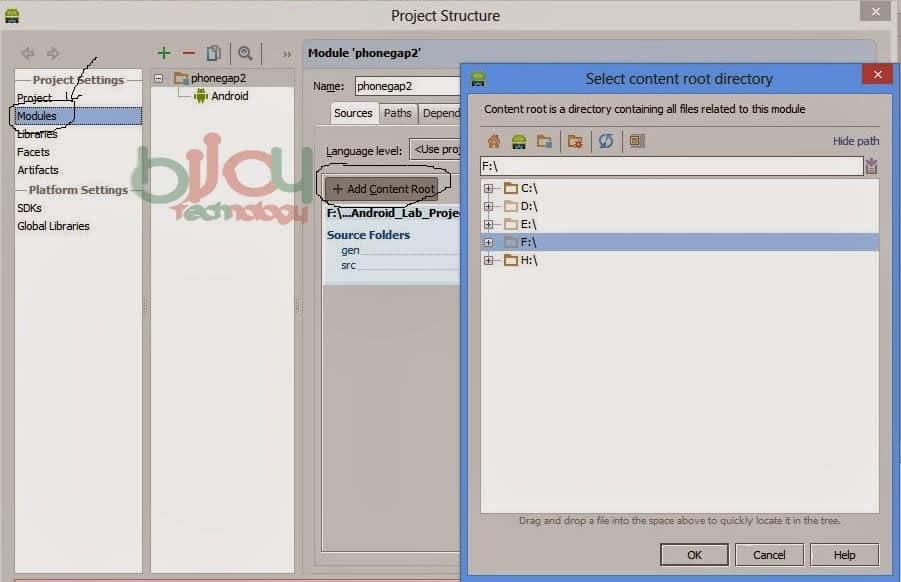Collapse the phonegap2 module tree
This screenshot has height=582, width=901.
coord(159,78)
